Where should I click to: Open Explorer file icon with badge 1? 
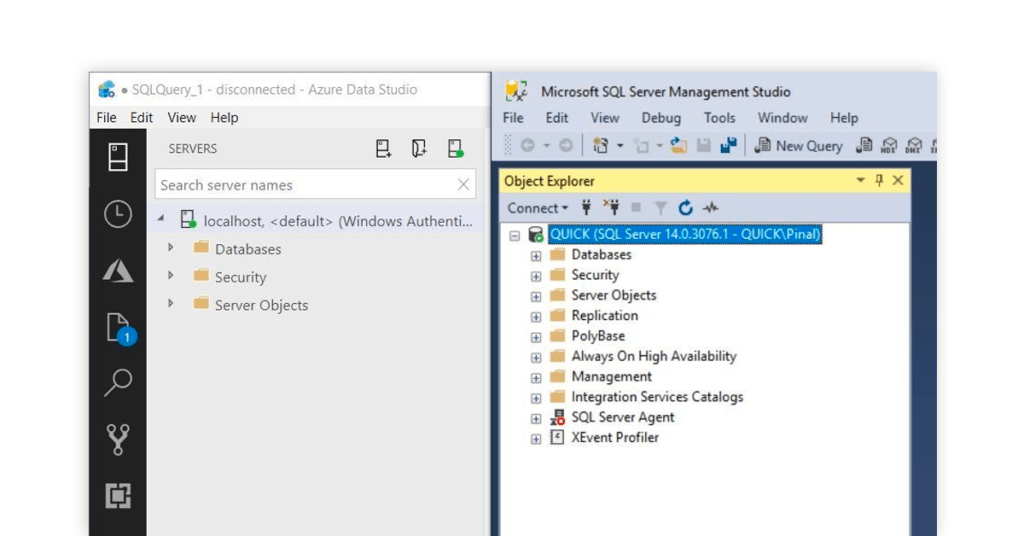click(x=120, y=328)
